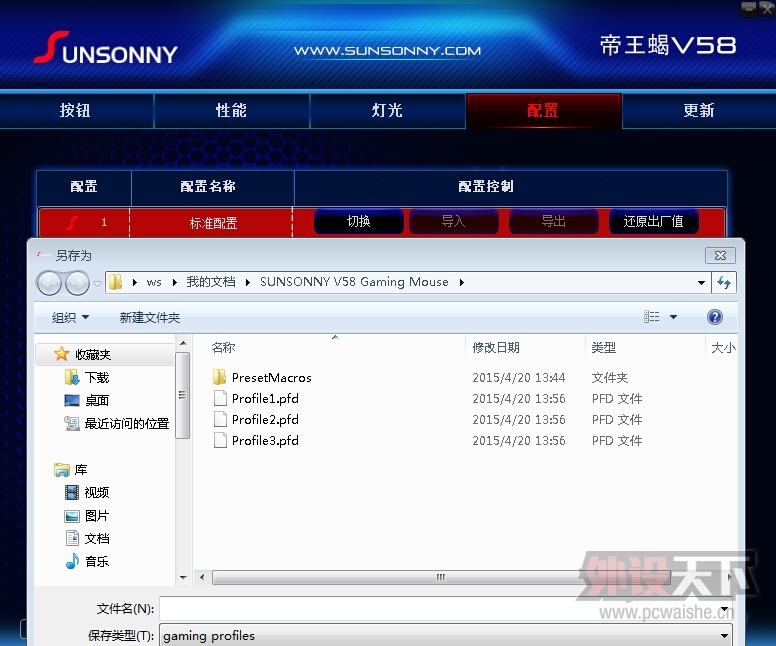Open the view options dropdown arrow
Viewport: 776px width, 646px height.
coord(674,317)
